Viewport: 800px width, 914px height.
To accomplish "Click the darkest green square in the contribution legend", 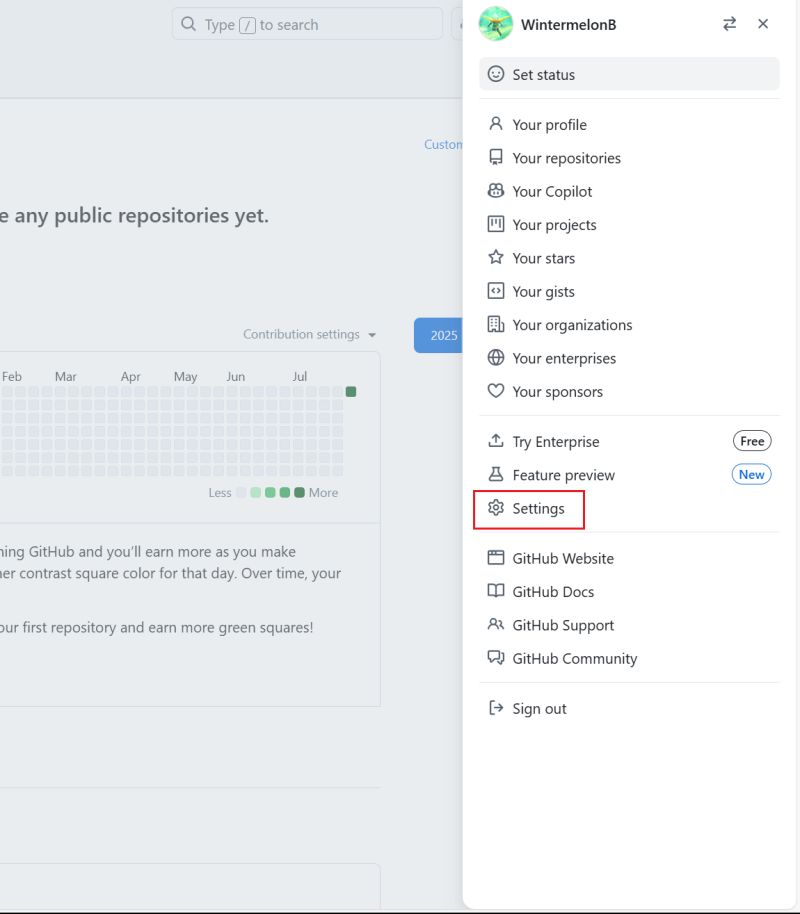I will 298,492.
